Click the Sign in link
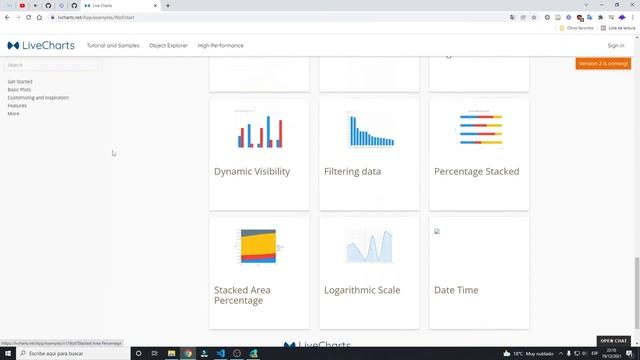640x360 pixels. (616, 45)
